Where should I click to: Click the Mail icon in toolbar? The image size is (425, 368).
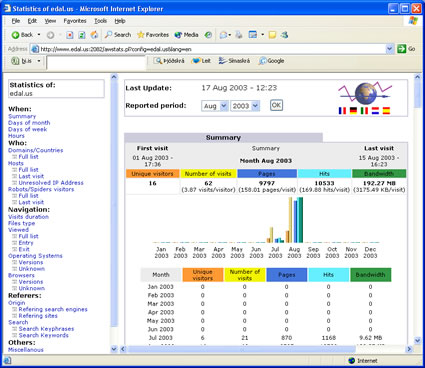(x=223, y=35)
